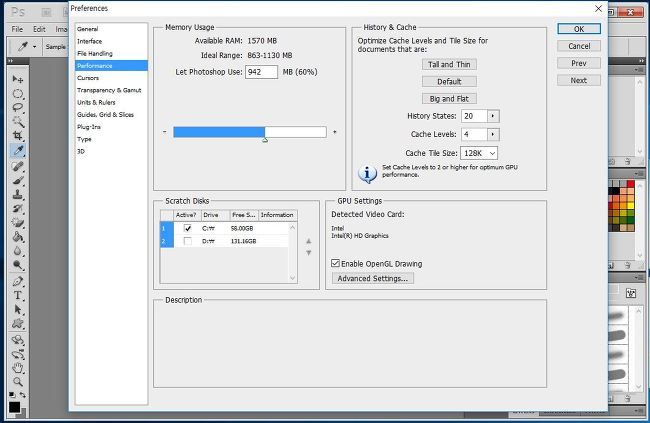Select the Interface preferences category
650x423 pixels.
coord(90,41)
